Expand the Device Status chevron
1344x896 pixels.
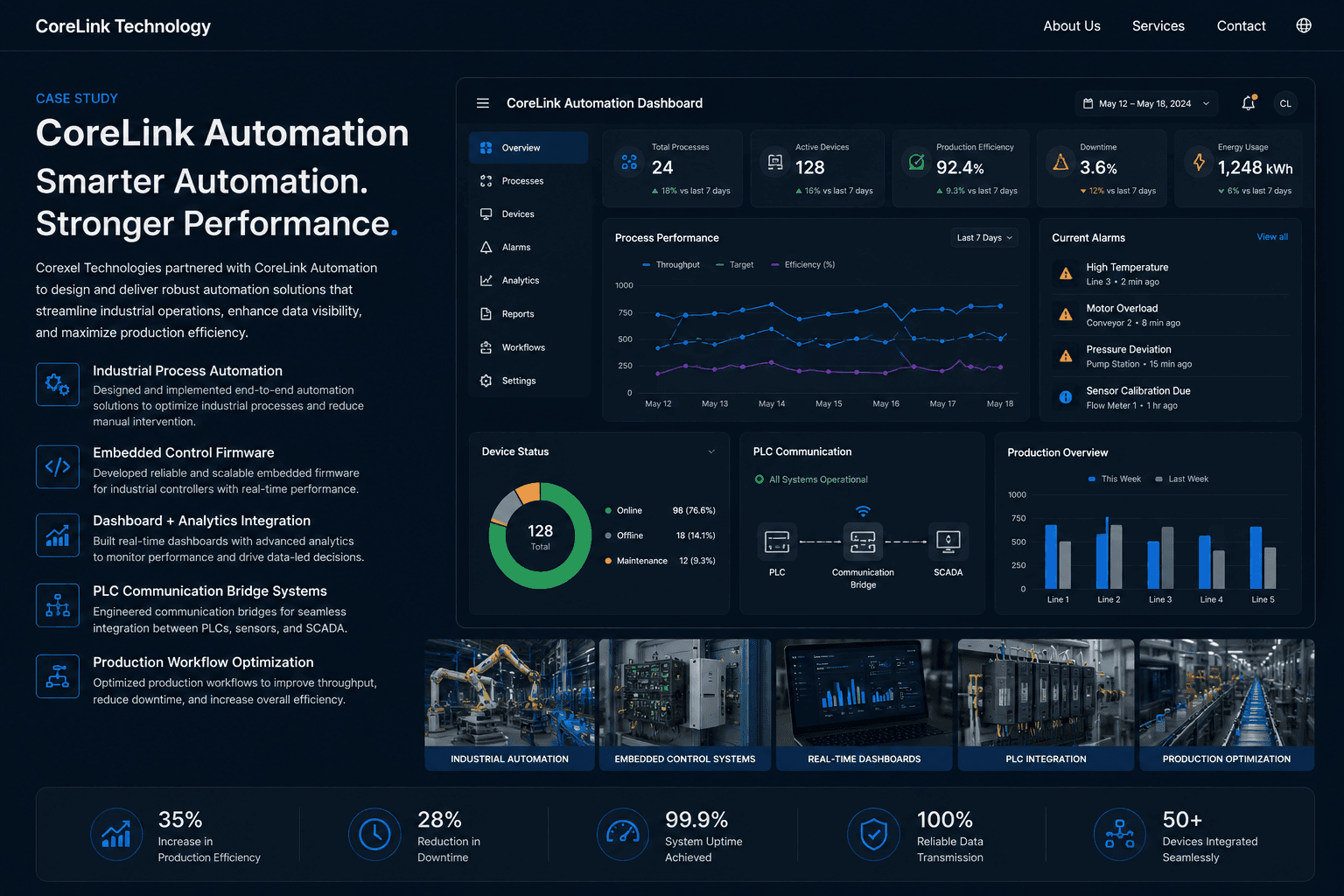coord(711,451)
